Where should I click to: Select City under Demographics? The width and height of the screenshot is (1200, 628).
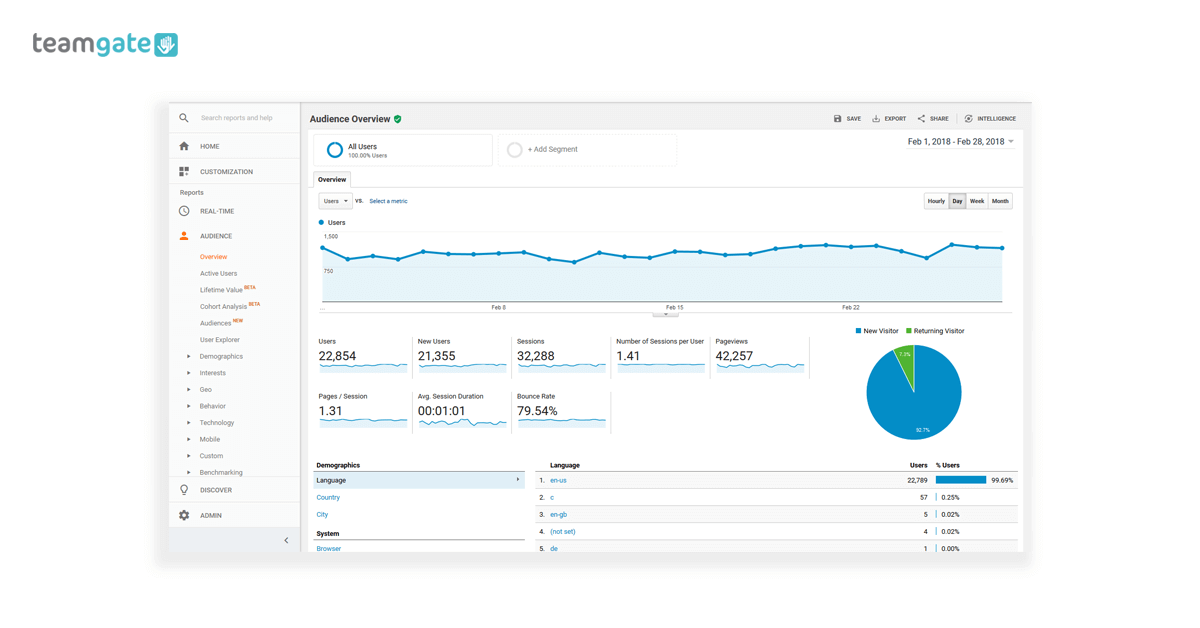322,514
